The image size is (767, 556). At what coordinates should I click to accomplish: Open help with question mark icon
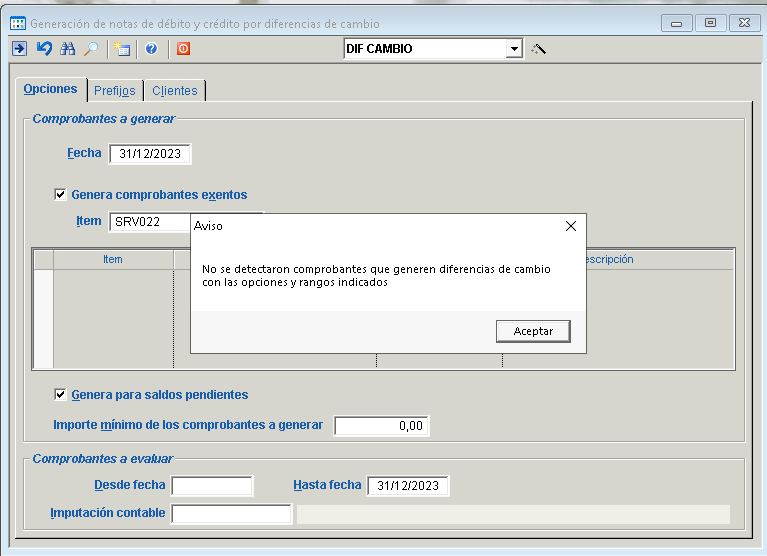coord(151,48)
